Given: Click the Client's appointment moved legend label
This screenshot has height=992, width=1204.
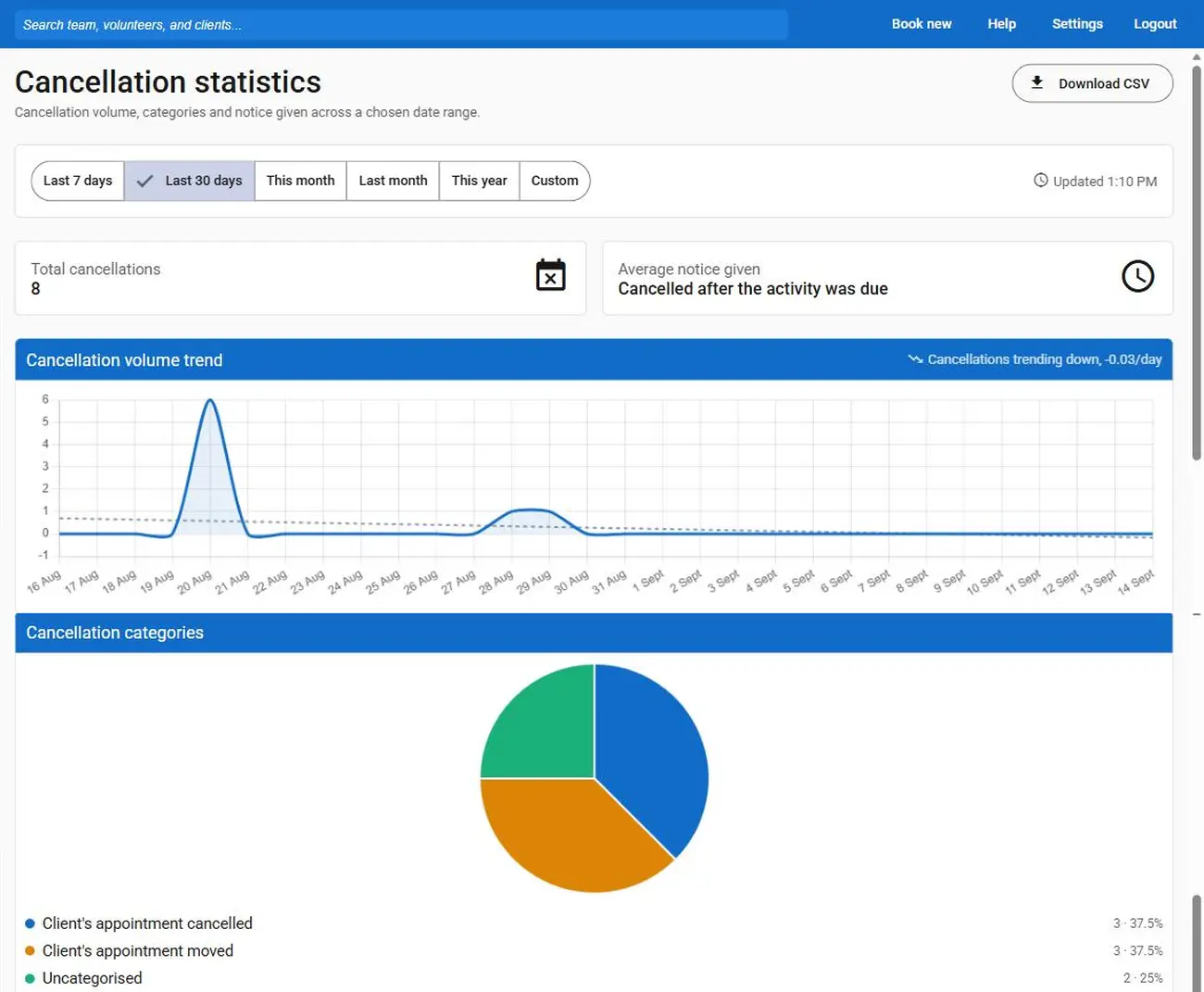Looking at the screenshot, I should tap(138, 951).
